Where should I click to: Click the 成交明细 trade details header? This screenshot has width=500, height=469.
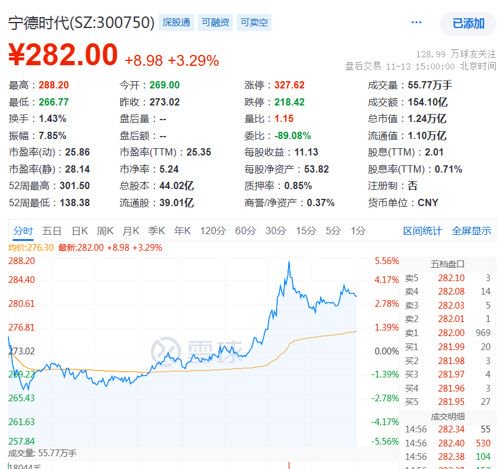(448, 416)
